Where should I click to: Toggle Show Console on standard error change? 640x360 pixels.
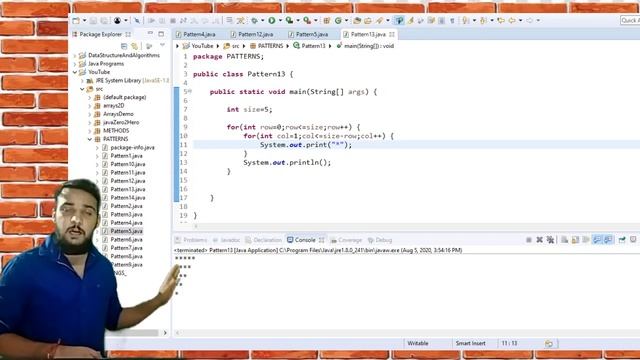pyautogui.click(x=608, y=240)
